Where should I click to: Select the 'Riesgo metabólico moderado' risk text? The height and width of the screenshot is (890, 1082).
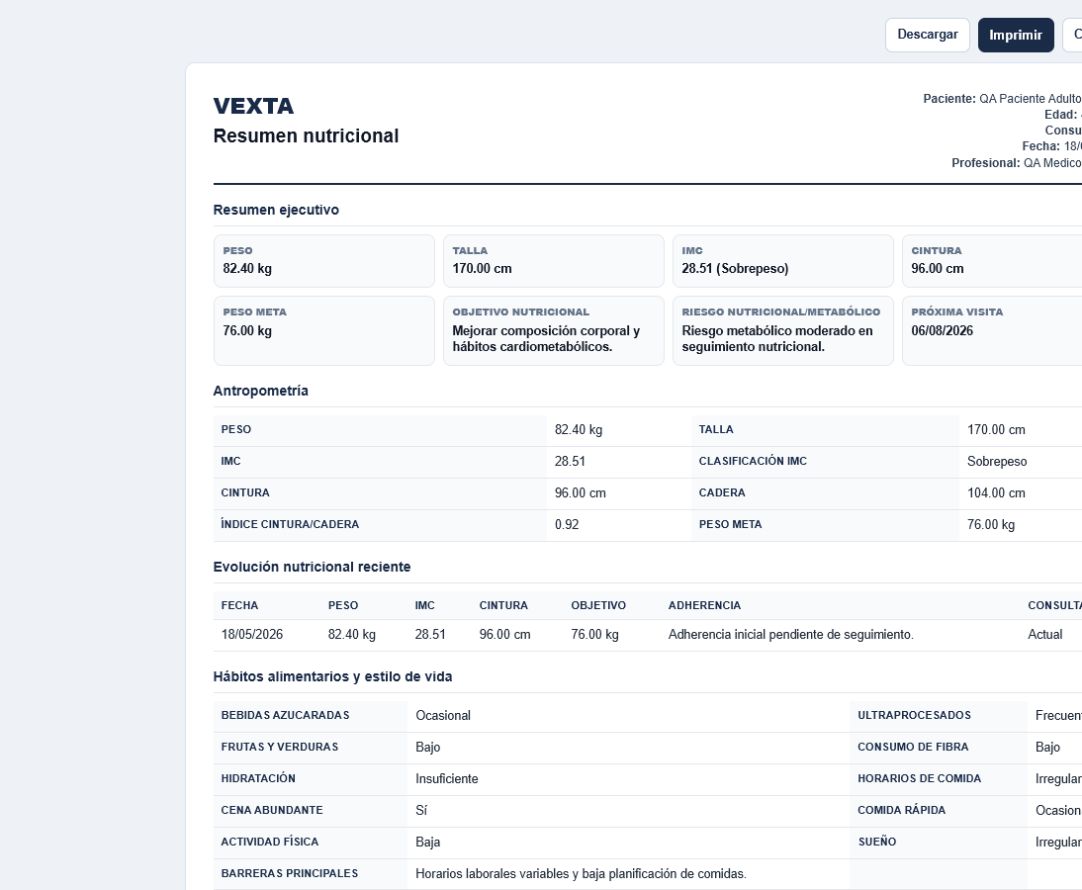pos(777,339)
